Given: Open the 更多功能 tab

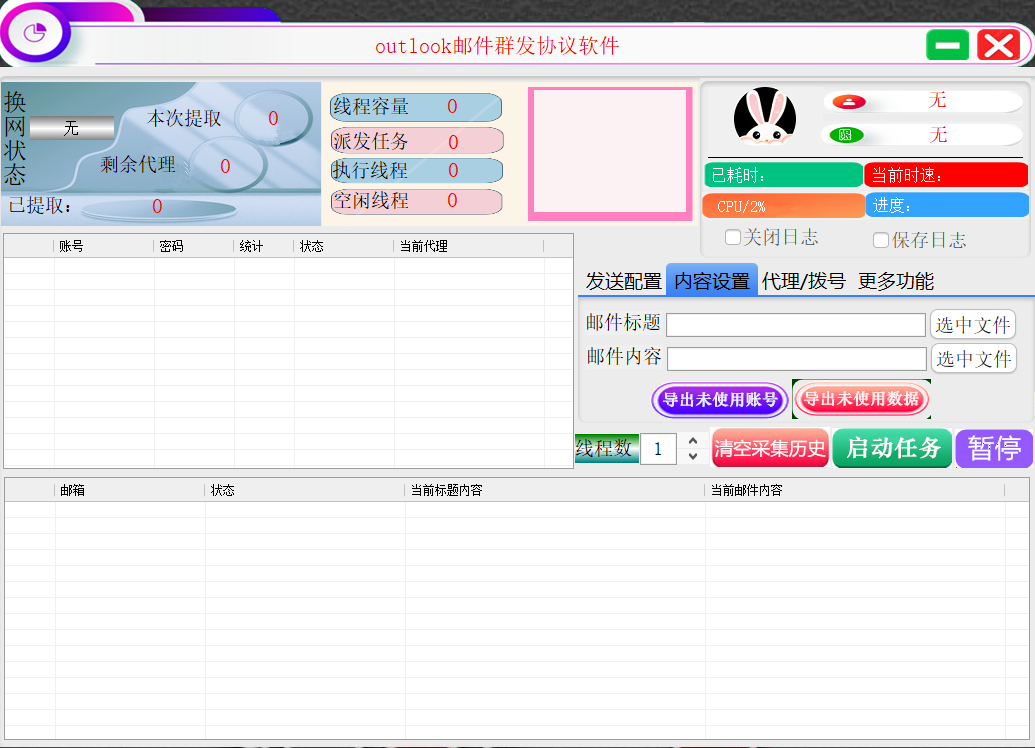Looking at the screenshot, I should click(x=895, y=281).
